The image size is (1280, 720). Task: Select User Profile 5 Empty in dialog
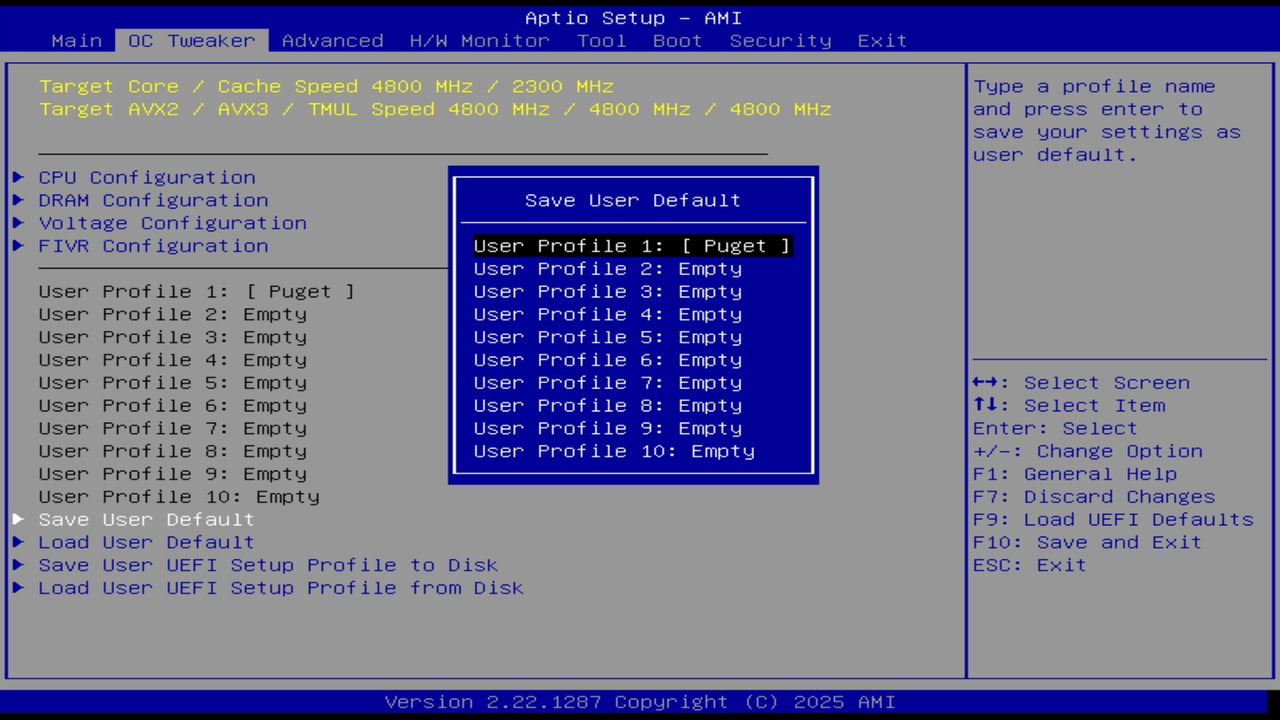[608, 337]
